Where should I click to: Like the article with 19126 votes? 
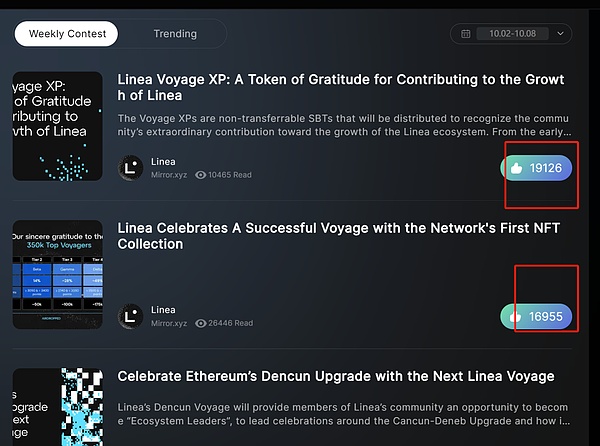536,168
